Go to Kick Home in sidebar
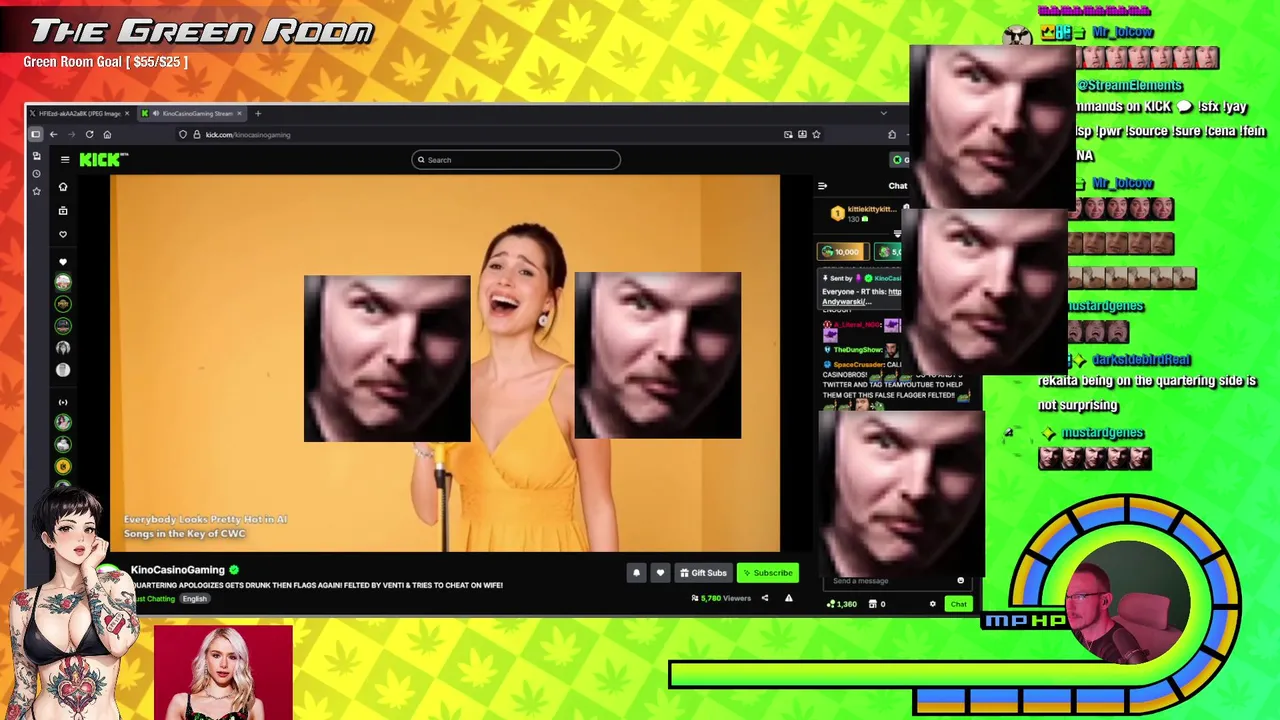Viewport: 1280px width, 720px height. coord(63,187)
